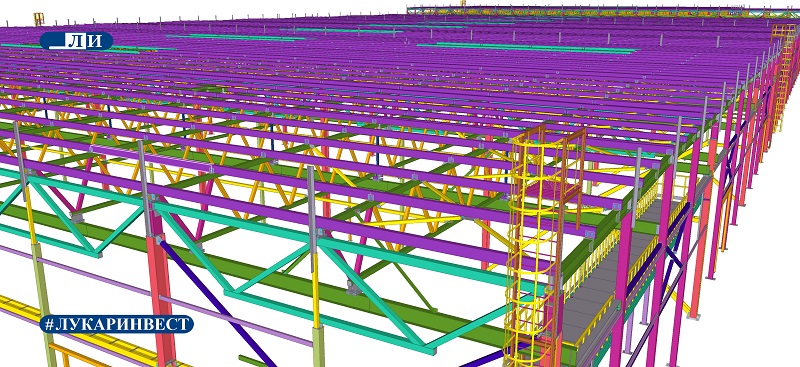This screenshot has width=800, height=367.
Task: Pick the red column in the left foreground
Action: [x=161, y=291]
